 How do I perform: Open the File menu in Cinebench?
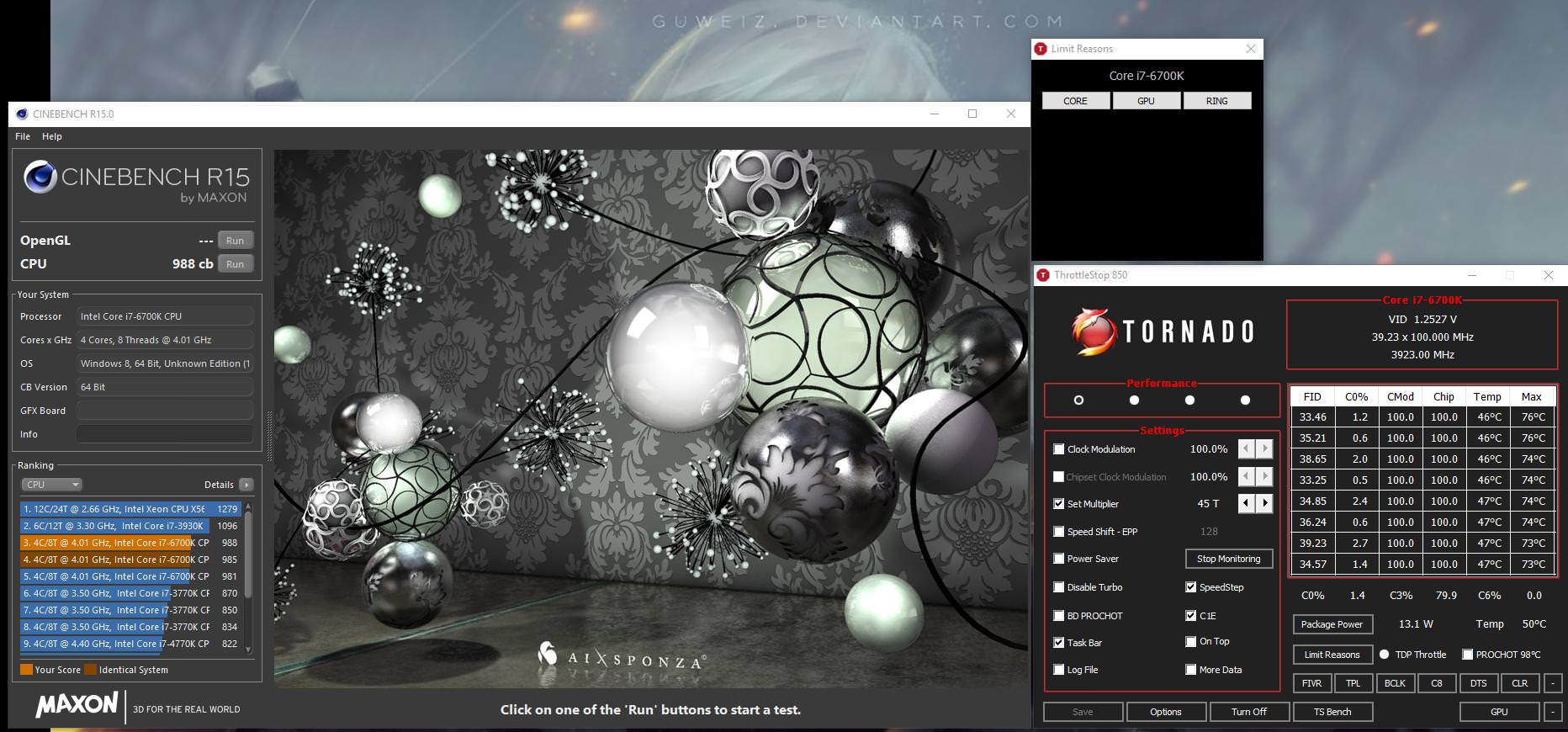[23, 136]
